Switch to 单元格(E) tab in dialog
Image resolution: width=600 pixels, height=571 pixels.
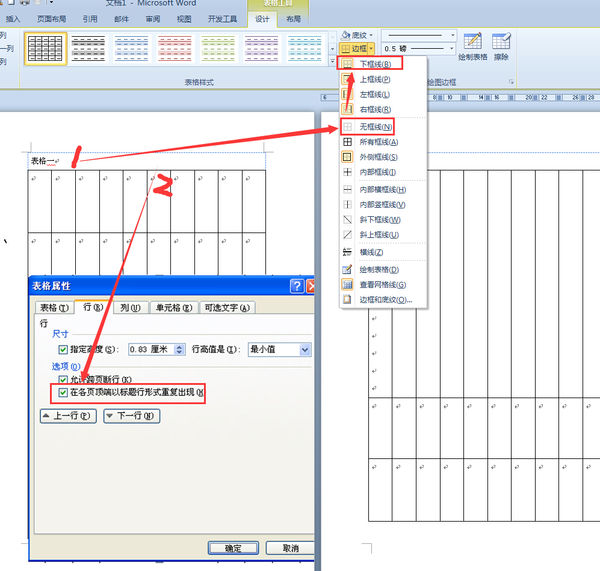[x=174, y=308]
